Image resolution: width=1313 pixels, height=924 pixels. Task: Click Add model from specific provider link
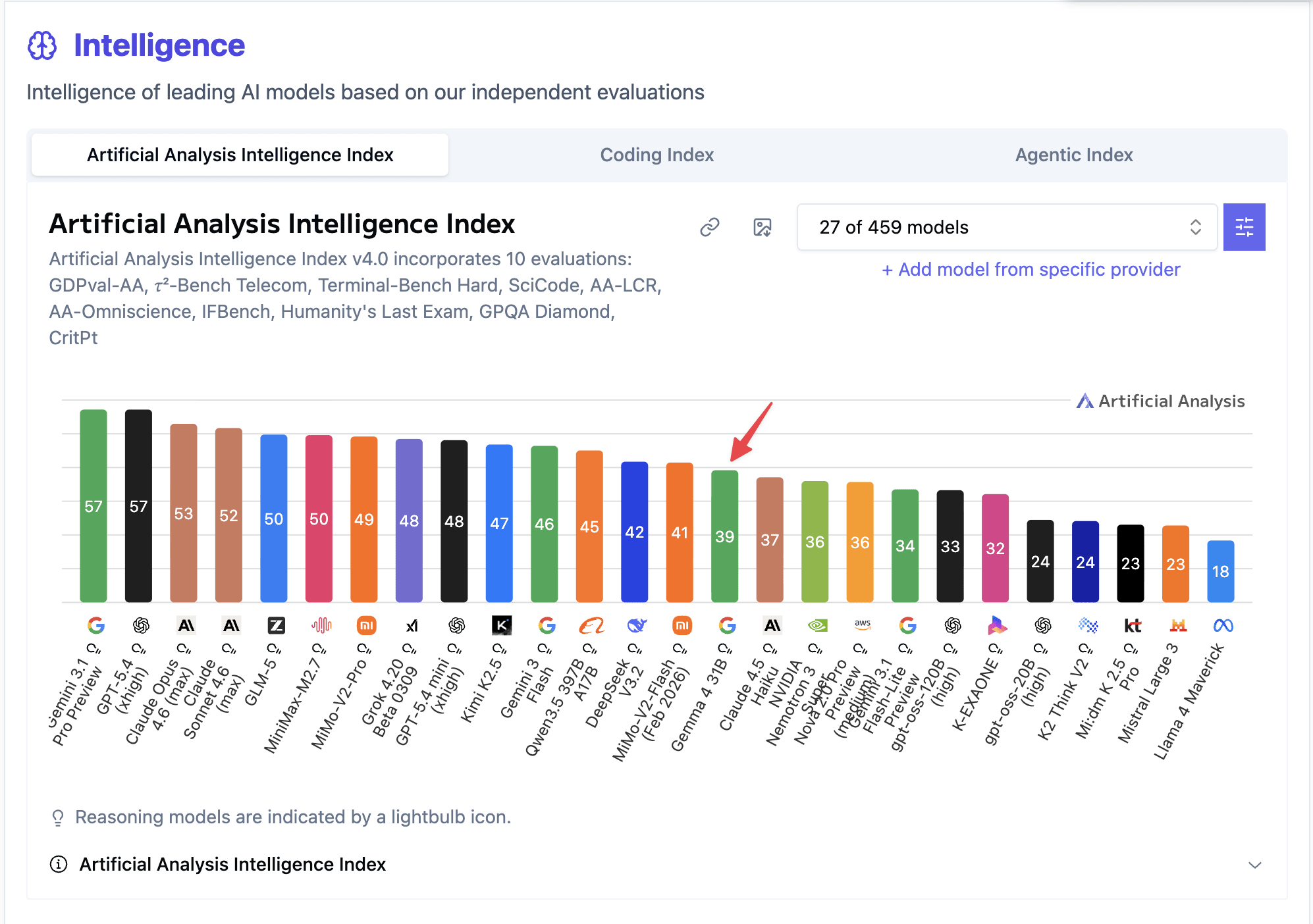coord(1031,269)
